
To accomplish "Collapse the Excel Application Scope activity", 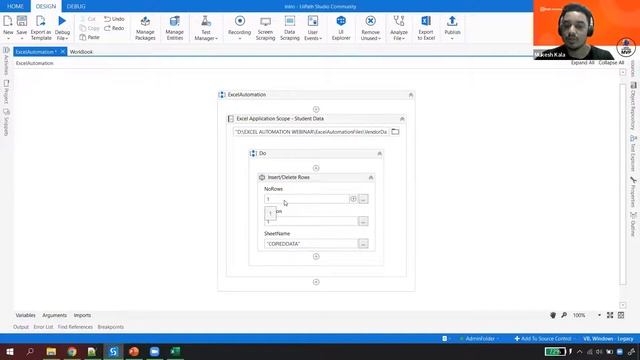I will pyautogui.click(x=402, y=119).
